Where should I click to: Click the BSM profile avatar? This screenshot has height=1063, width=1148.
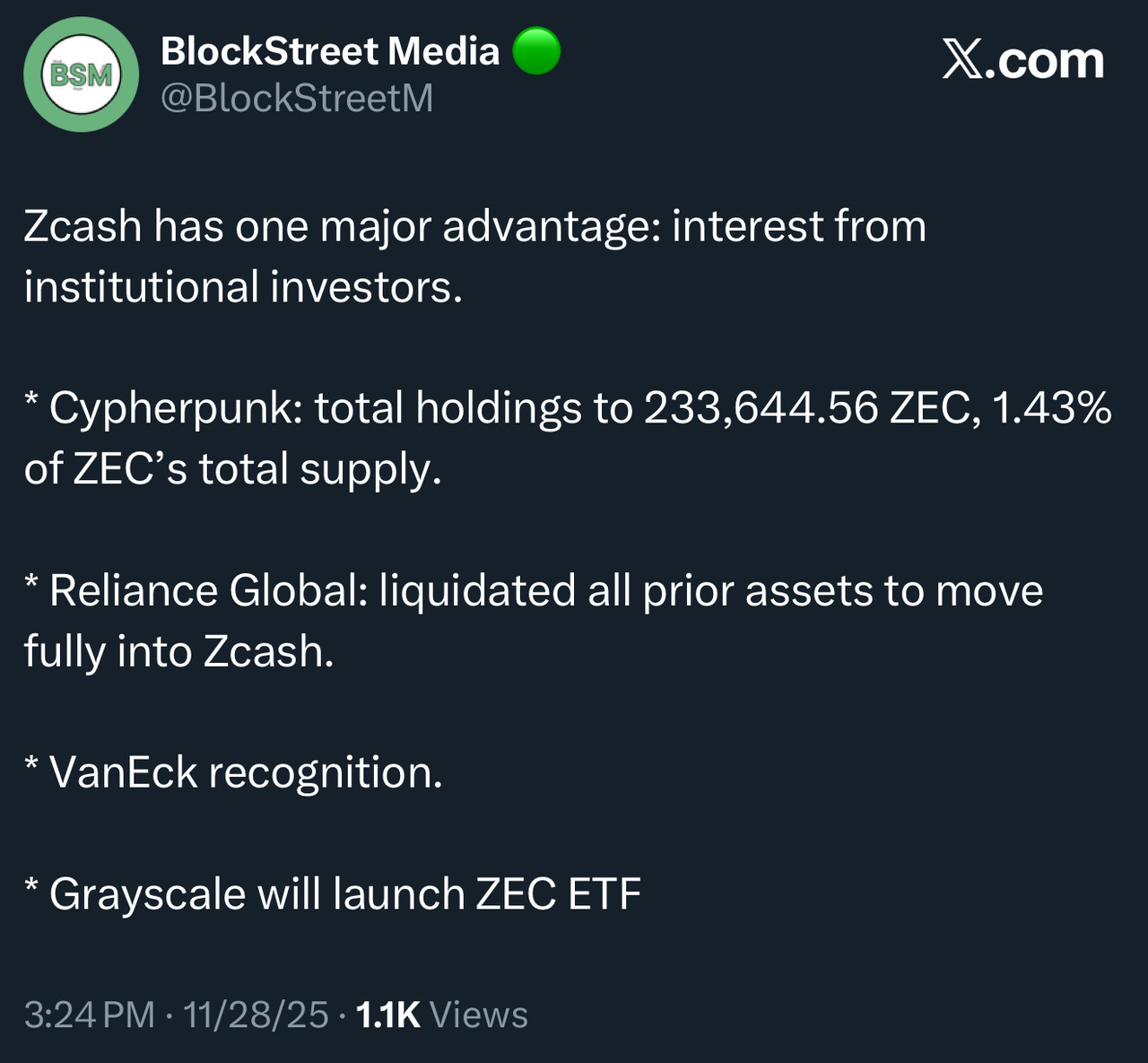pyautogui.click(x=82, y=74)
